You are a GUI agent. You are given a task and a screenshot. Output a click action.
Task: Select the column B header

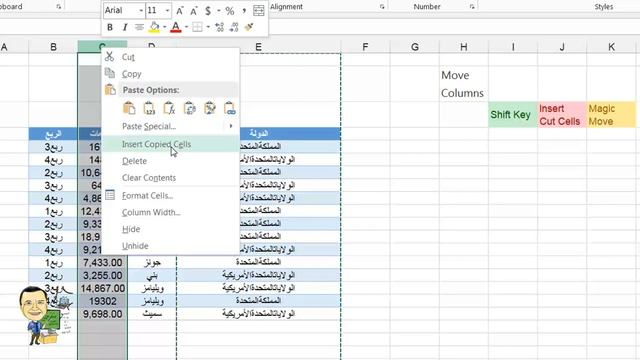click(53, 47)
